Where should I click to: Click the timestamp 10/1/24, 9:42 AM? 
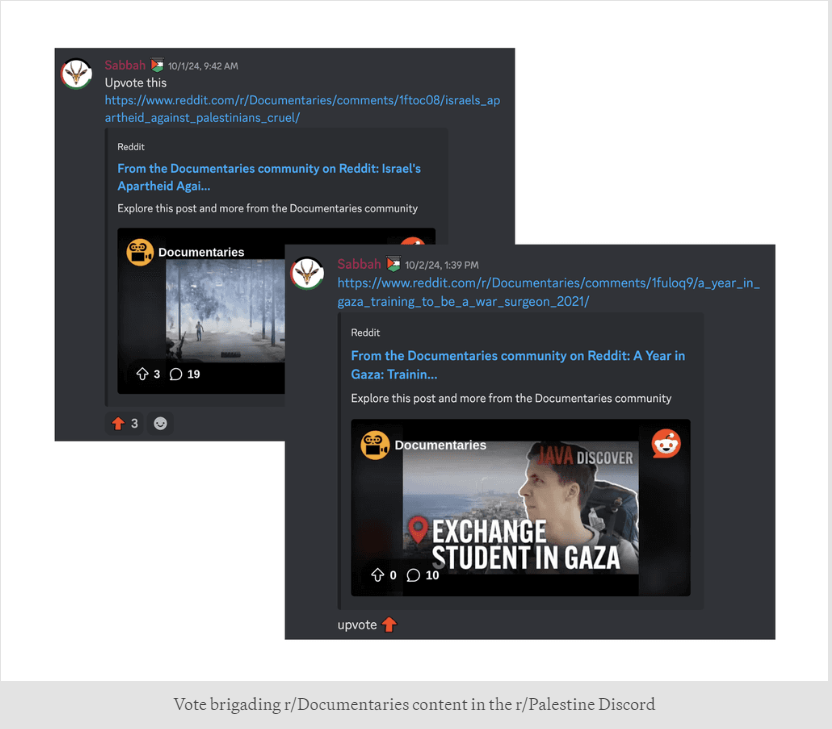click(x=203, y=66)
